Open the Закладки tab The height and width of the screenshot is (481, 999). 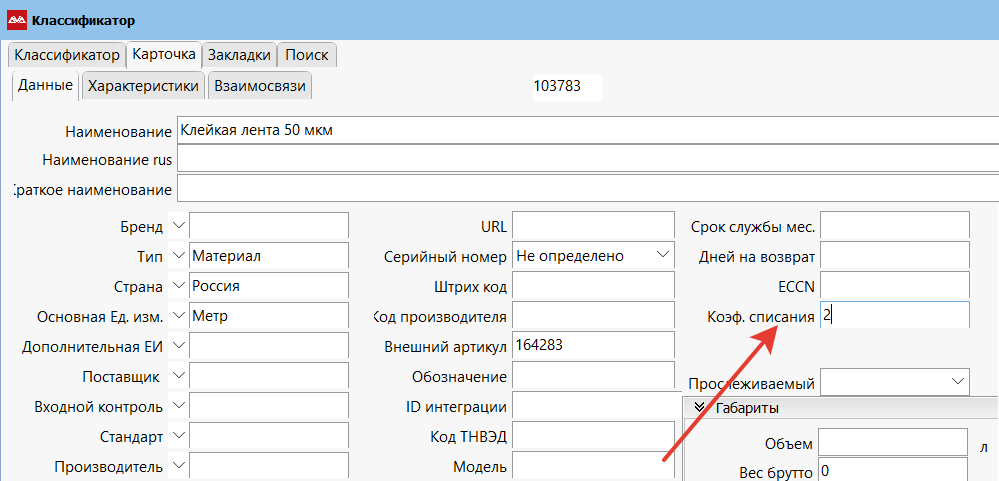[239, 54]
